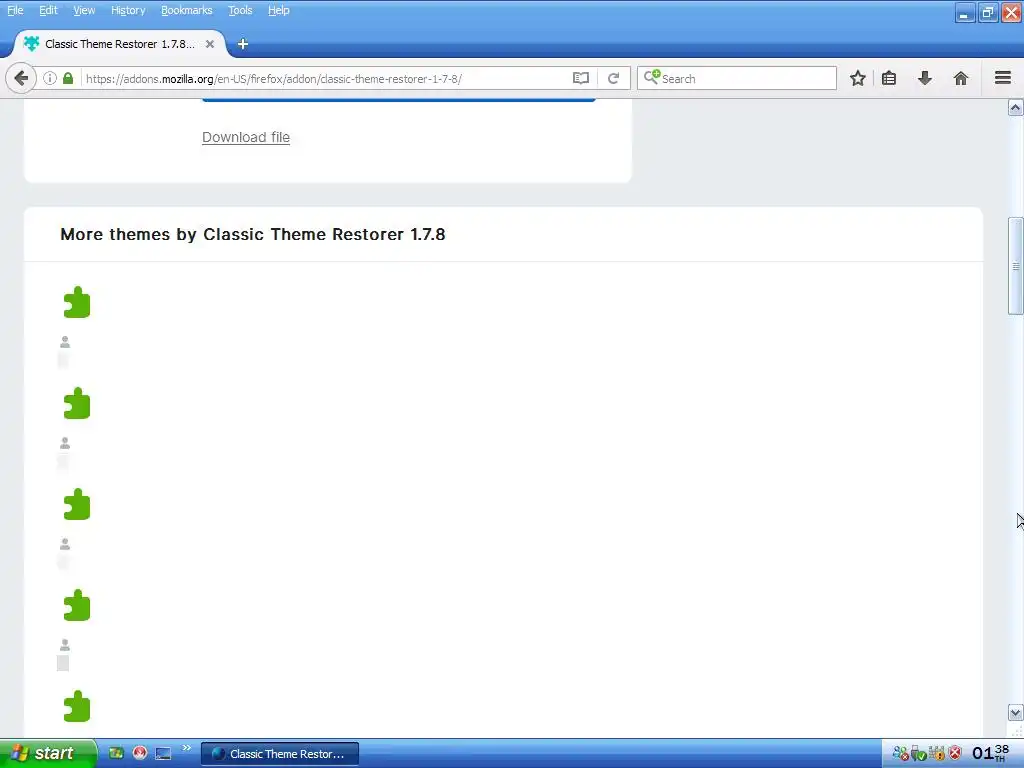This screenshot has height=768, width=1024.
Task: Select the Classic Theme Restorer 1.7.8 tab
Action: click(x=120, y=44)
